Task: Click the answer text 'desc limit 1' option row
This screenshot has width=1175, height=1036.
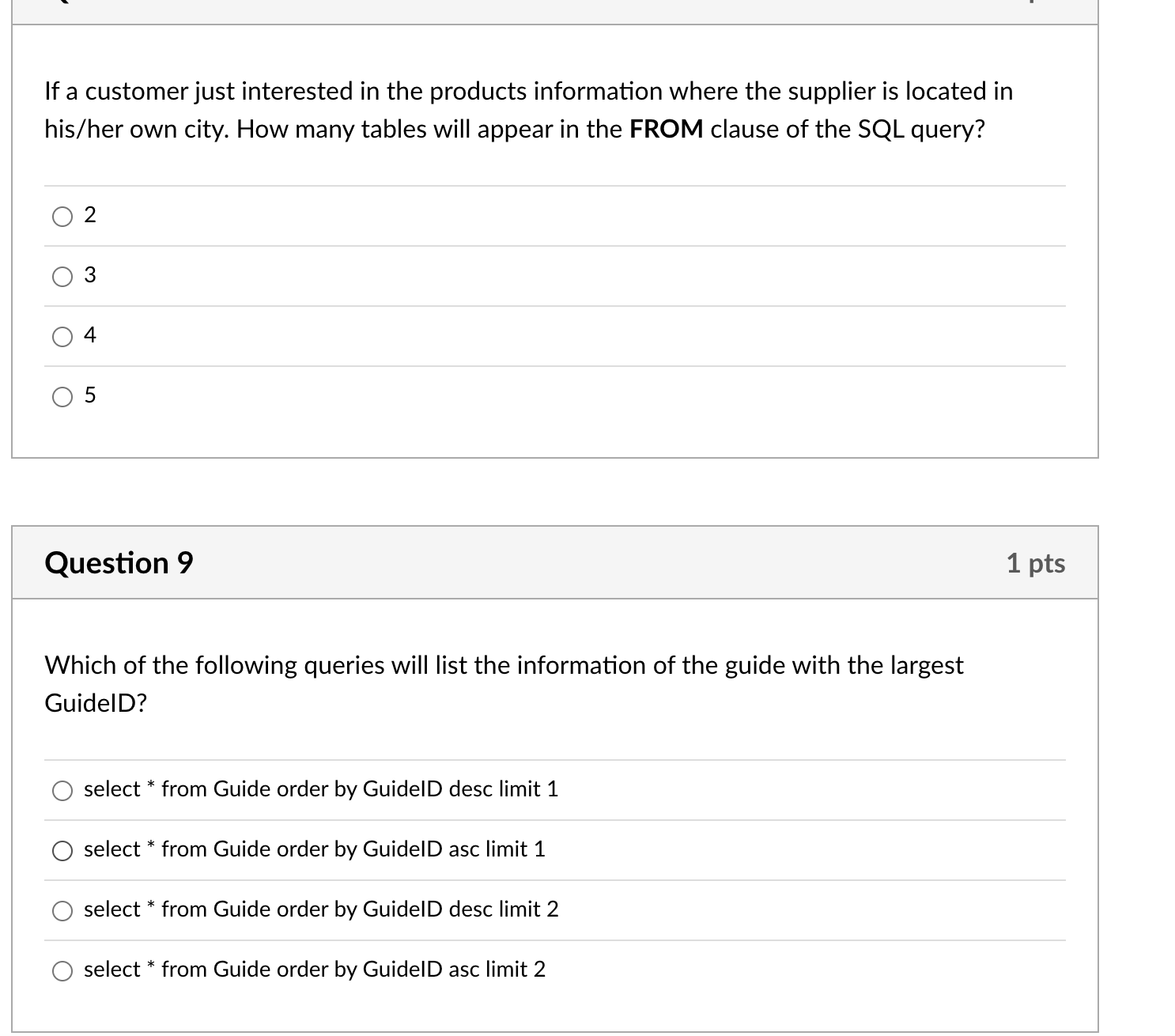Action: click(x=320, y=788)
